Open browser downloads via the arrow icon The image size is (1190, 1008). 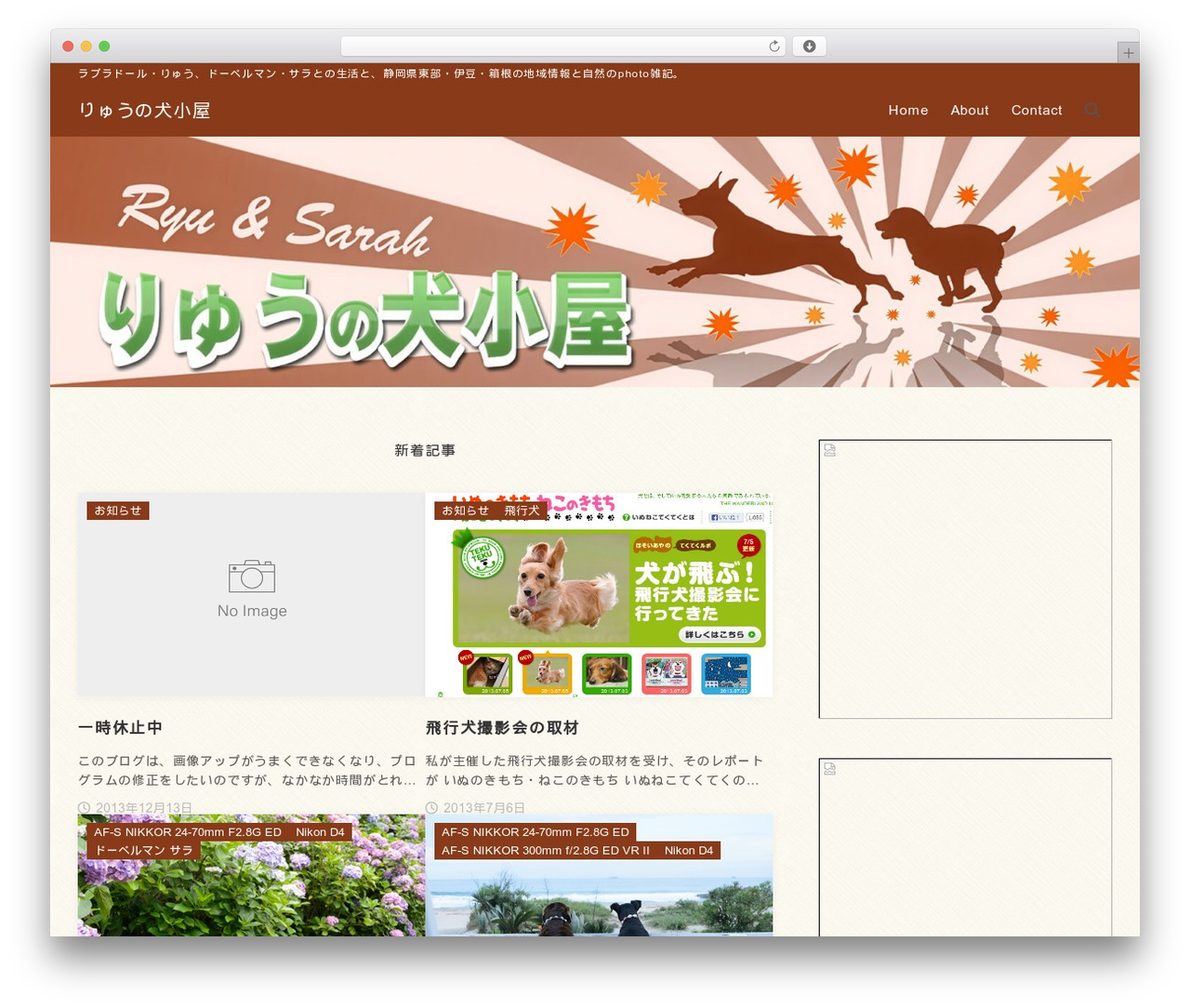click(x=809, y=46)
